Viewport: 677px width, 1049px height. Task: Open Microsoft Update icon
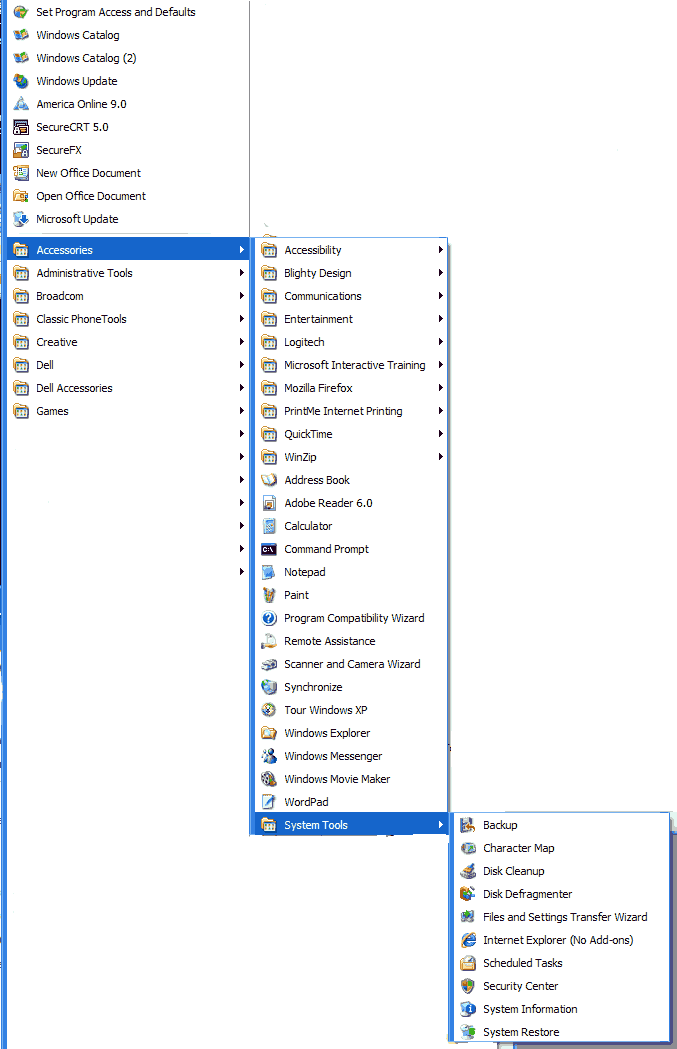pyautogui.click(x=21, y=219)
